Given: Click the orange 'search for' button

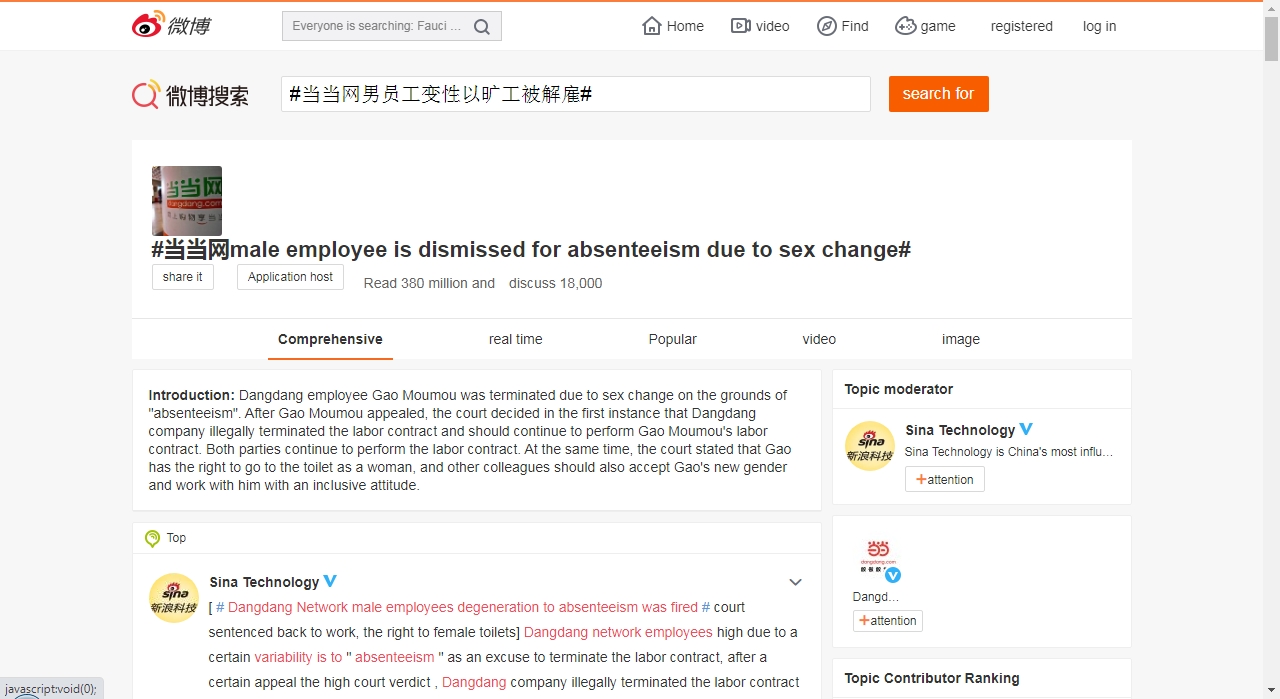Looking at the screenshot, I should click(938, 94).
